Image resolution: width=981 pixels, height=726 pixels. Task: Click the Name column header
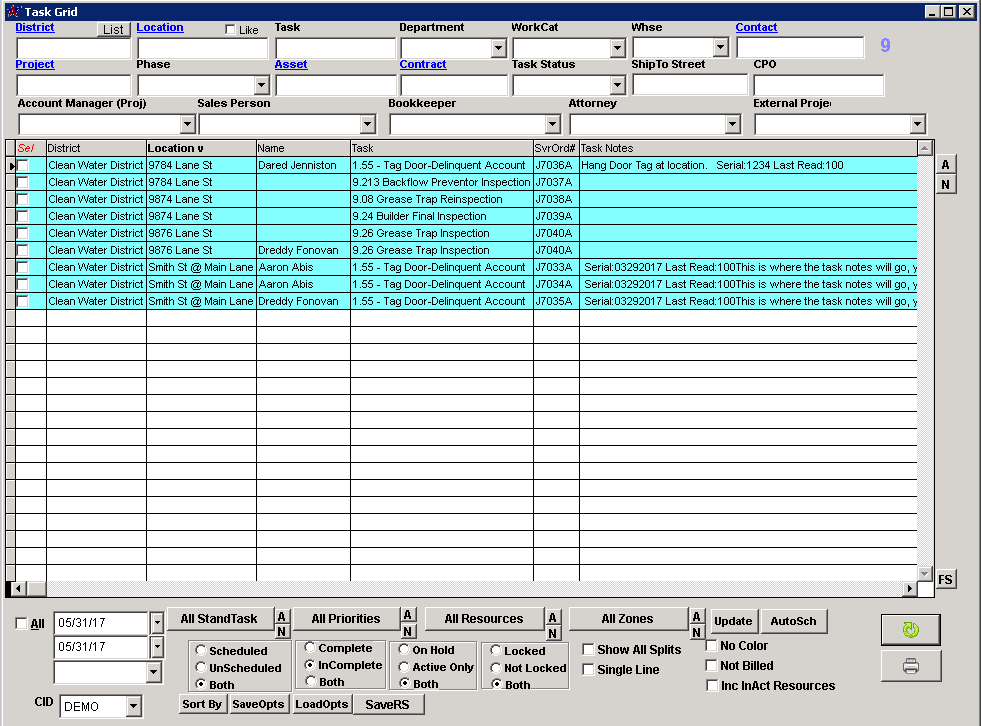(x=303, y=148)
